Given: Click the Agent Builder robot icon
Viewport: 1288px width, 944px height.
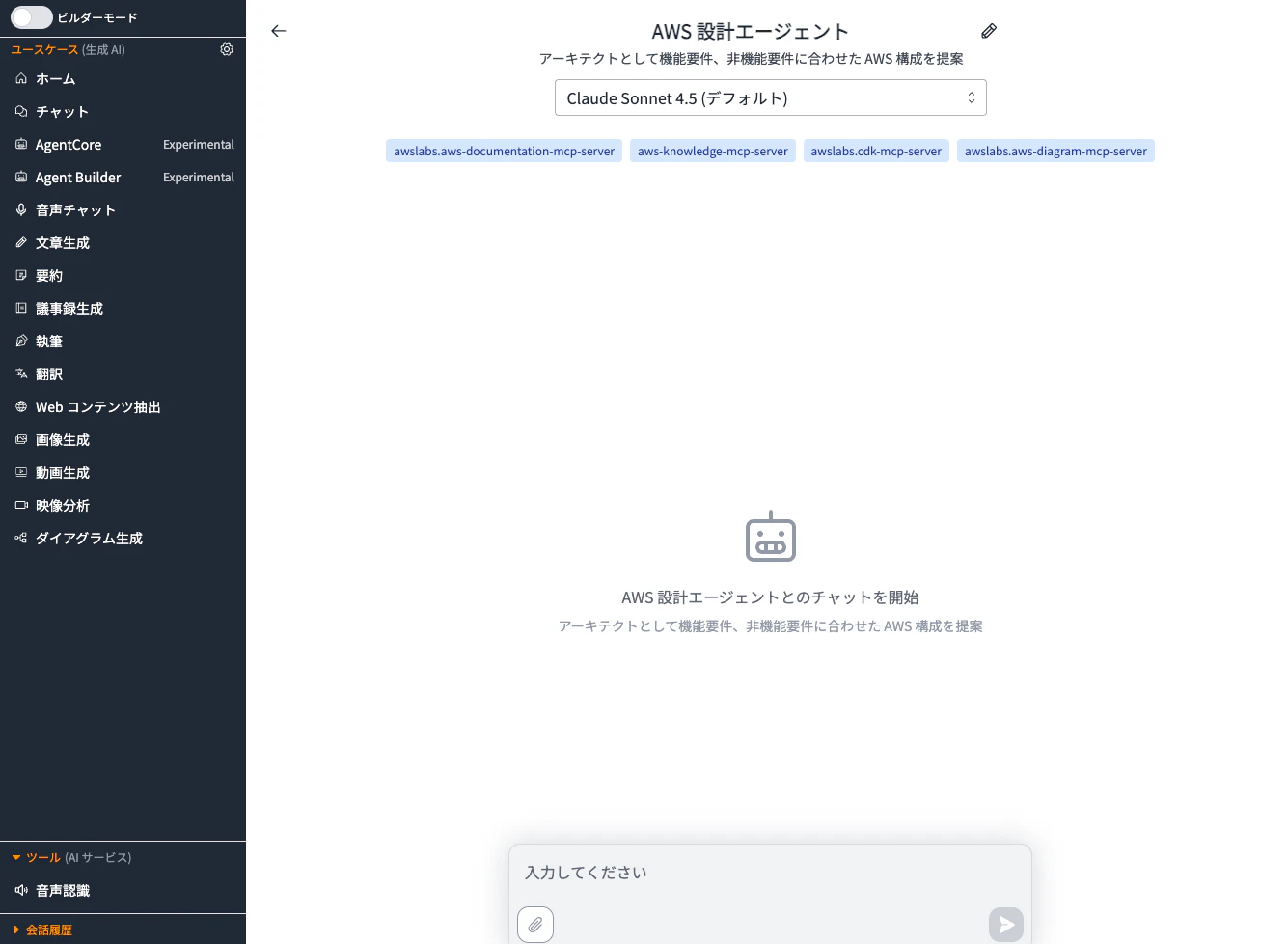Looking at the screenshot, I should (x=21, y=177).
